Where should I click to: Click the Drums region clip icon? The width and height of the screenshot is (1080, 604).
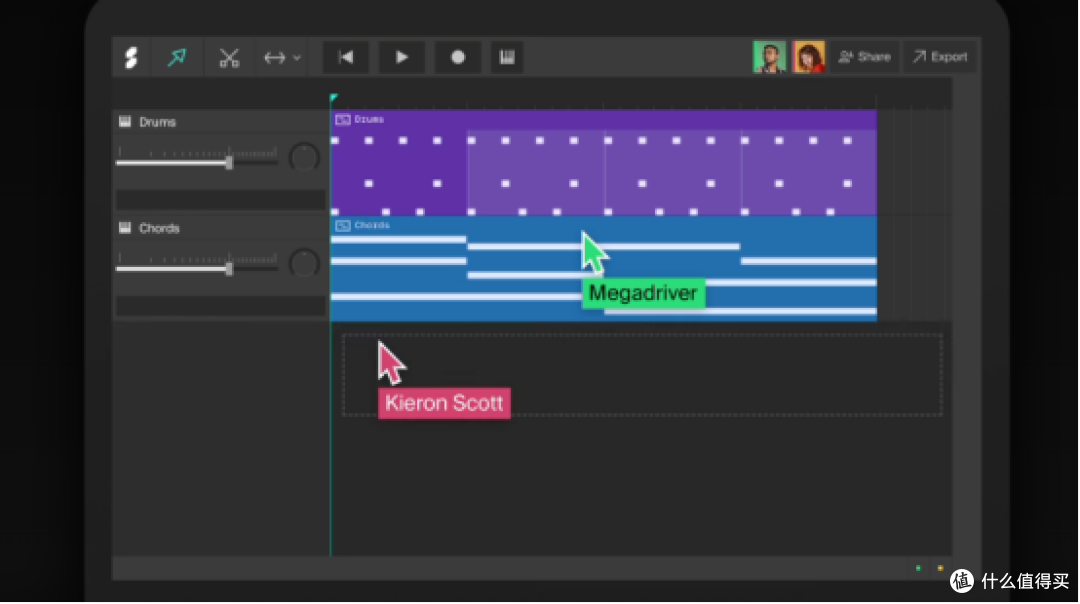click(342, 120)
